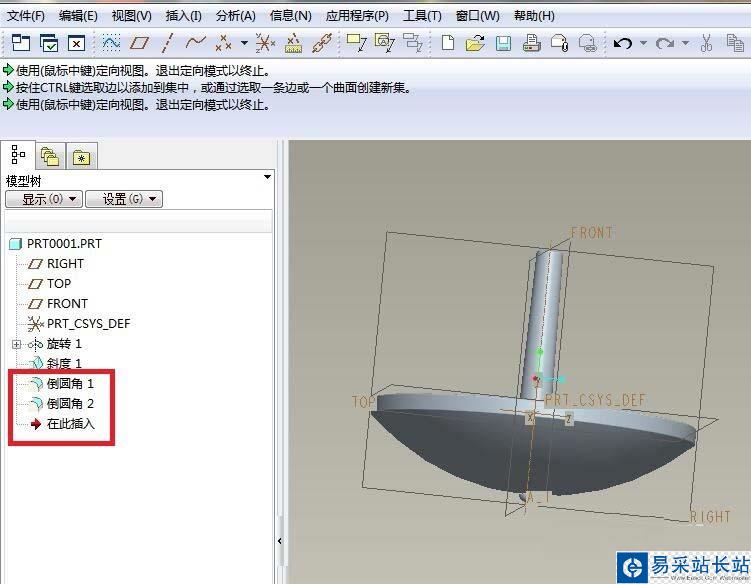Switch to the model tree navigator tab
The height and width of the screenshot is (584, 751).
(x=18, y=155)
